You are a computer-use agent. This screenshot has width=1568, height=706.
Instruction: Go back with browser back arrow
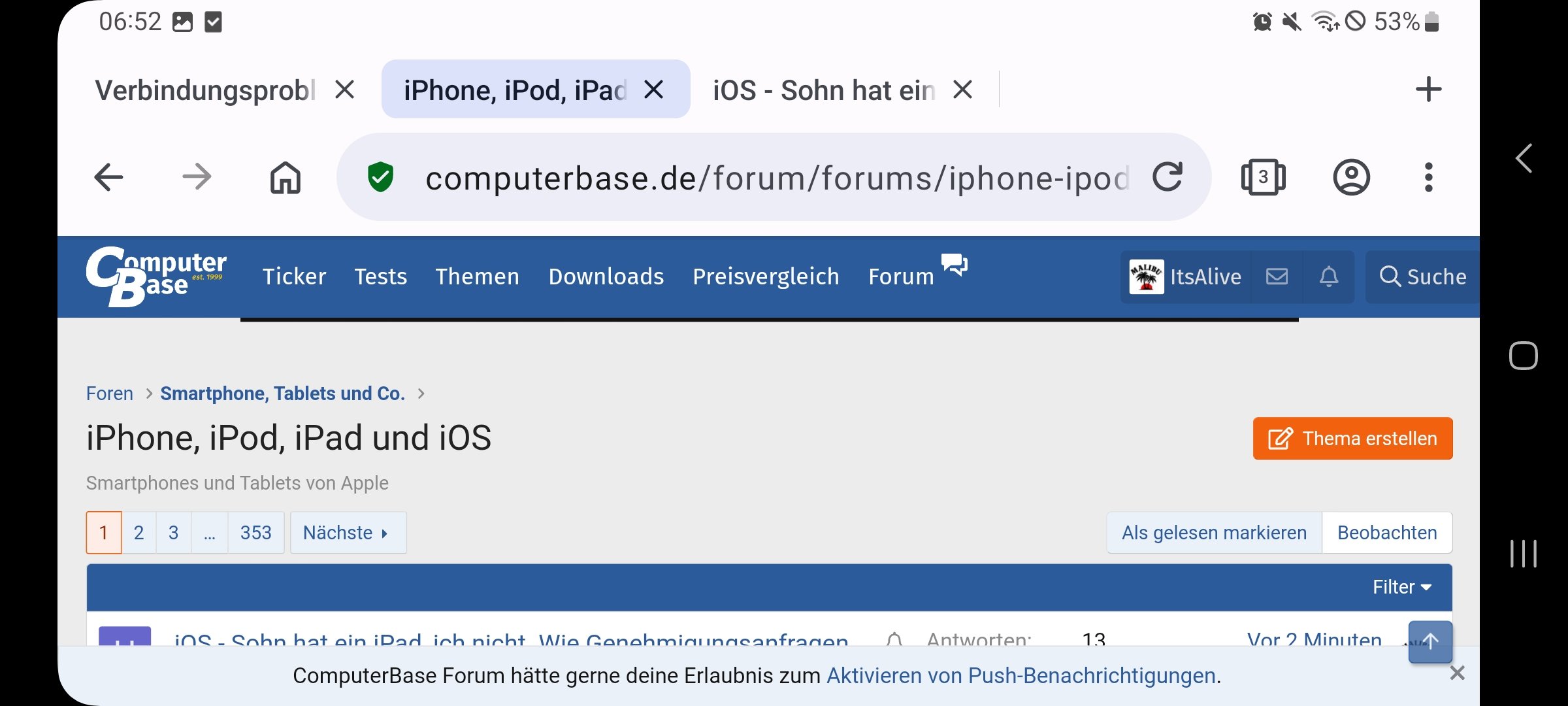[x=108, y=177]
